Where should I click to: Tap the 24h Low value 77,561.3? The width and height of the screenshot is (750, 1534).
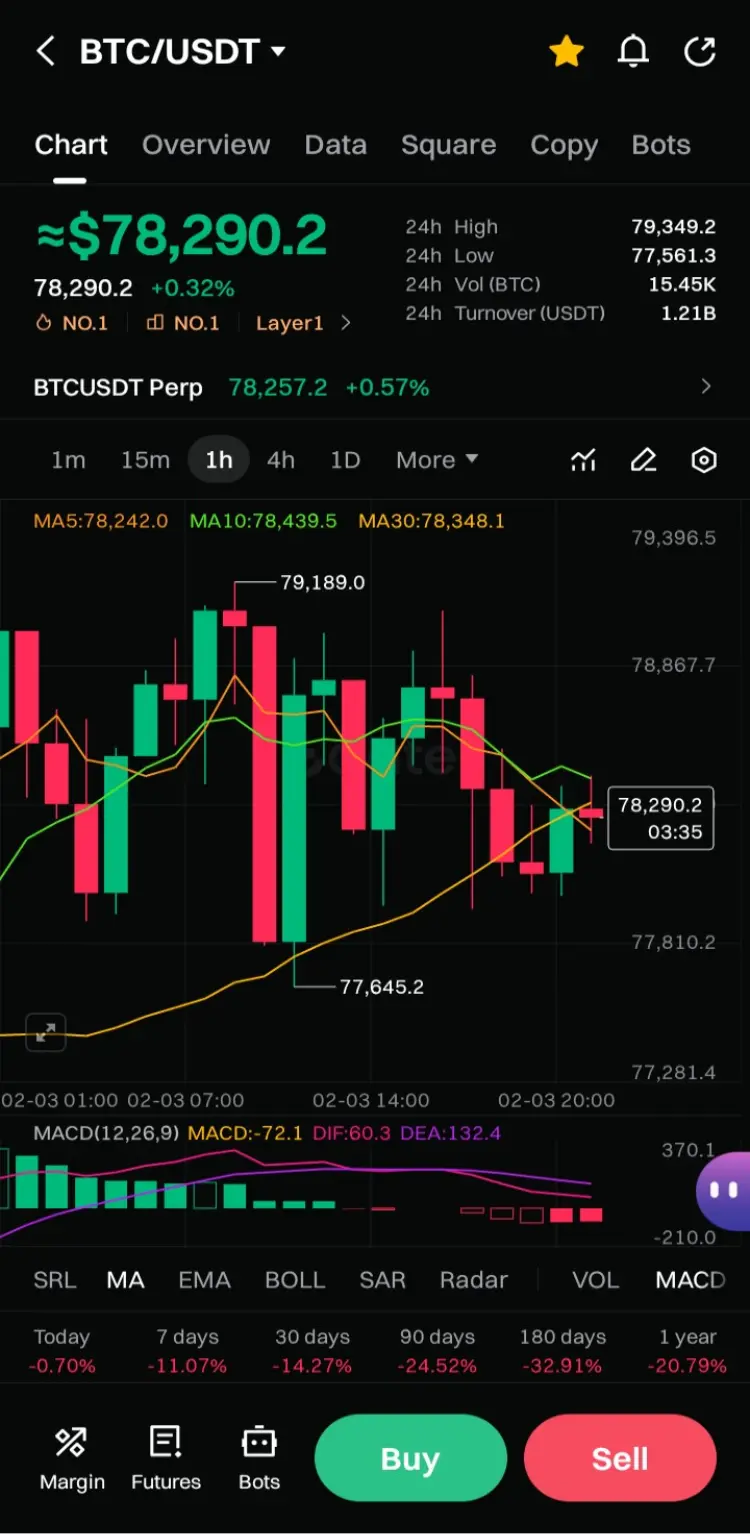[x=673, y=256]
